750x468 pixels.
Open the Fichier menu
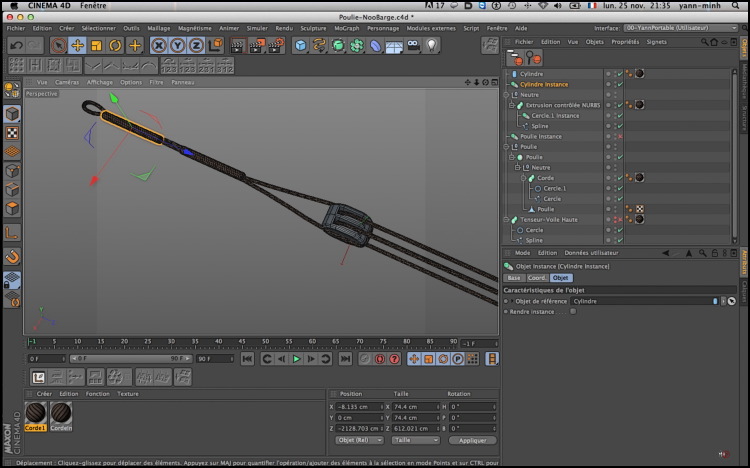point(16,28)
